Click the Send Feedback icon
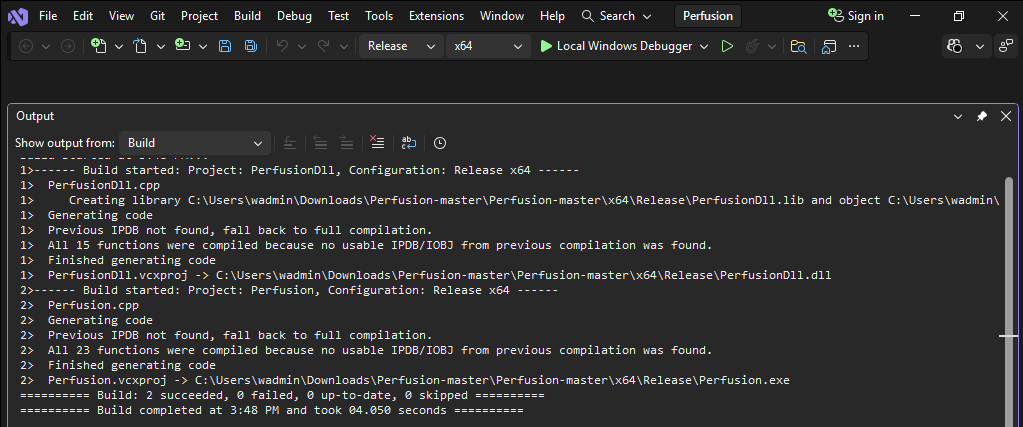The height and width of the screenshot is (427, 1023). [x=1005, y=46]
